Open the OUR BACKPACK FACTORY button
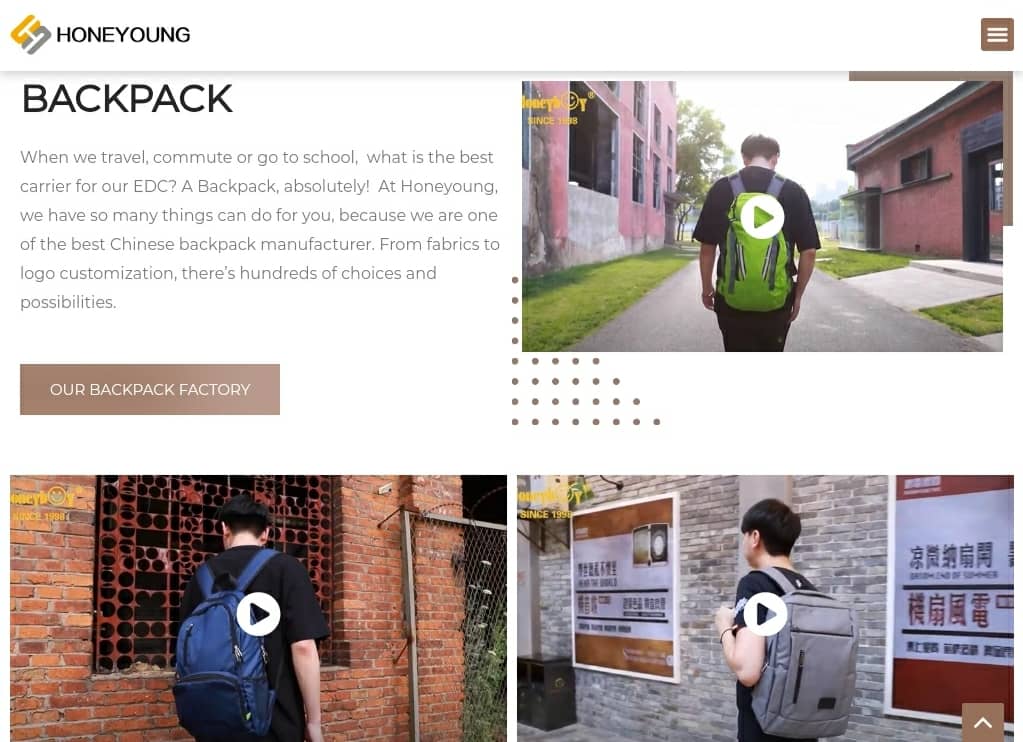Viewport: 1023px width, 742px height. coord(150,390)
